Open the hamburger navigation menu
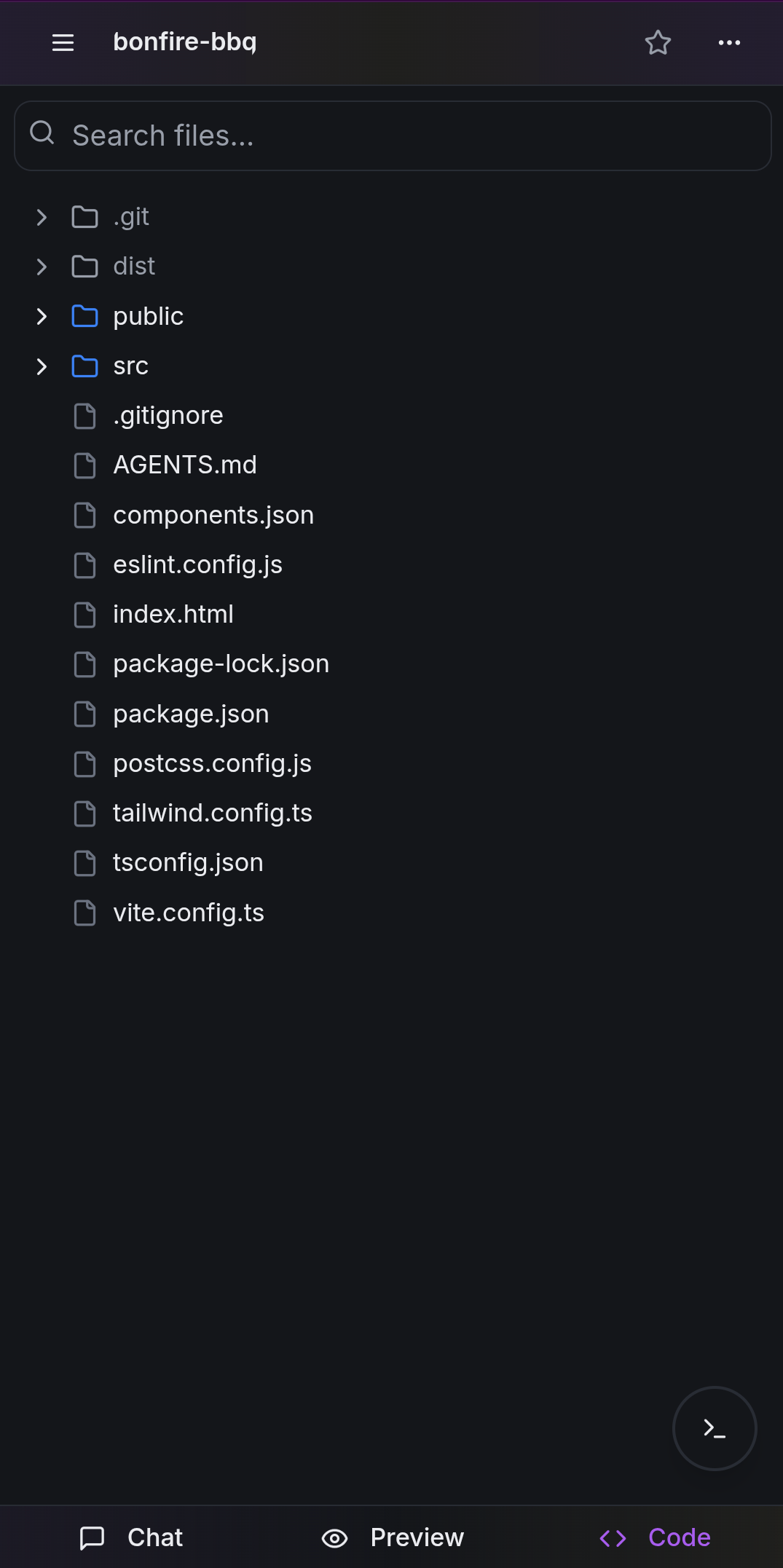Image resolution: width=783 pixels, height=1568 pixels. tap(63, 42)
